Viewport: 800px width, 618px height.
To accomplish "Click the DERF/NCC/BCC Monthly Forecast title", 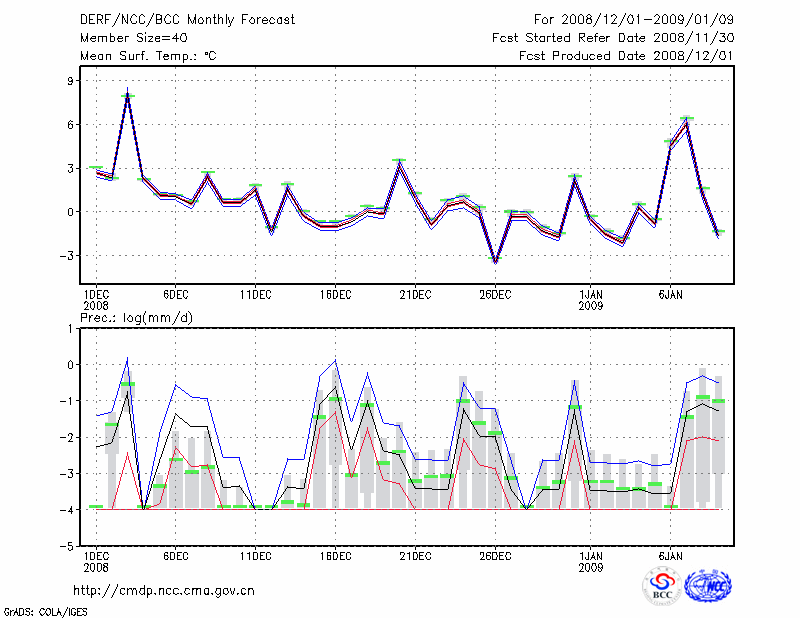I will click(x=187, y=20).
